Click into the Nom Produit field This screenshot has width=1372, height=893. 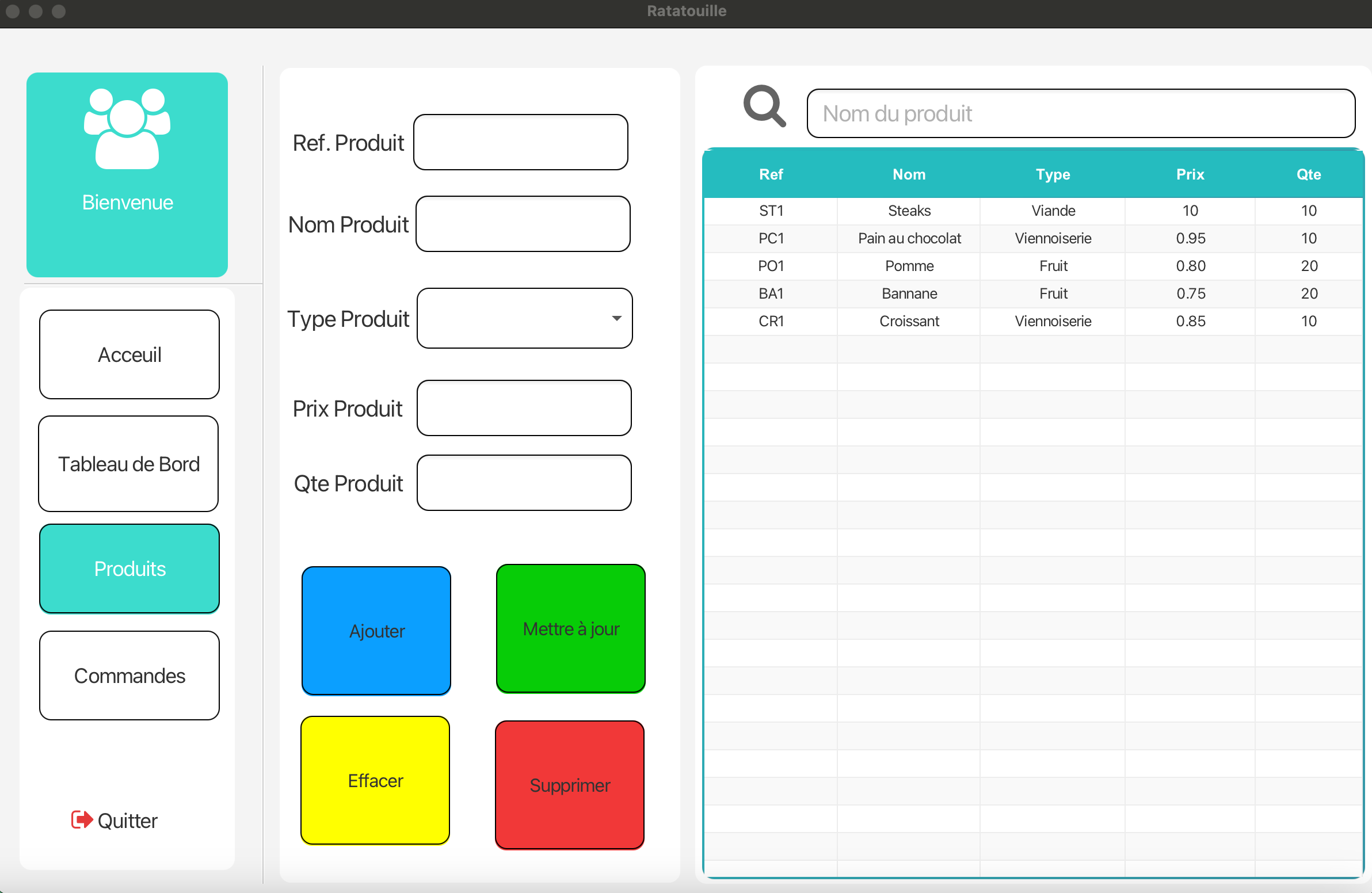coord(523,224)
